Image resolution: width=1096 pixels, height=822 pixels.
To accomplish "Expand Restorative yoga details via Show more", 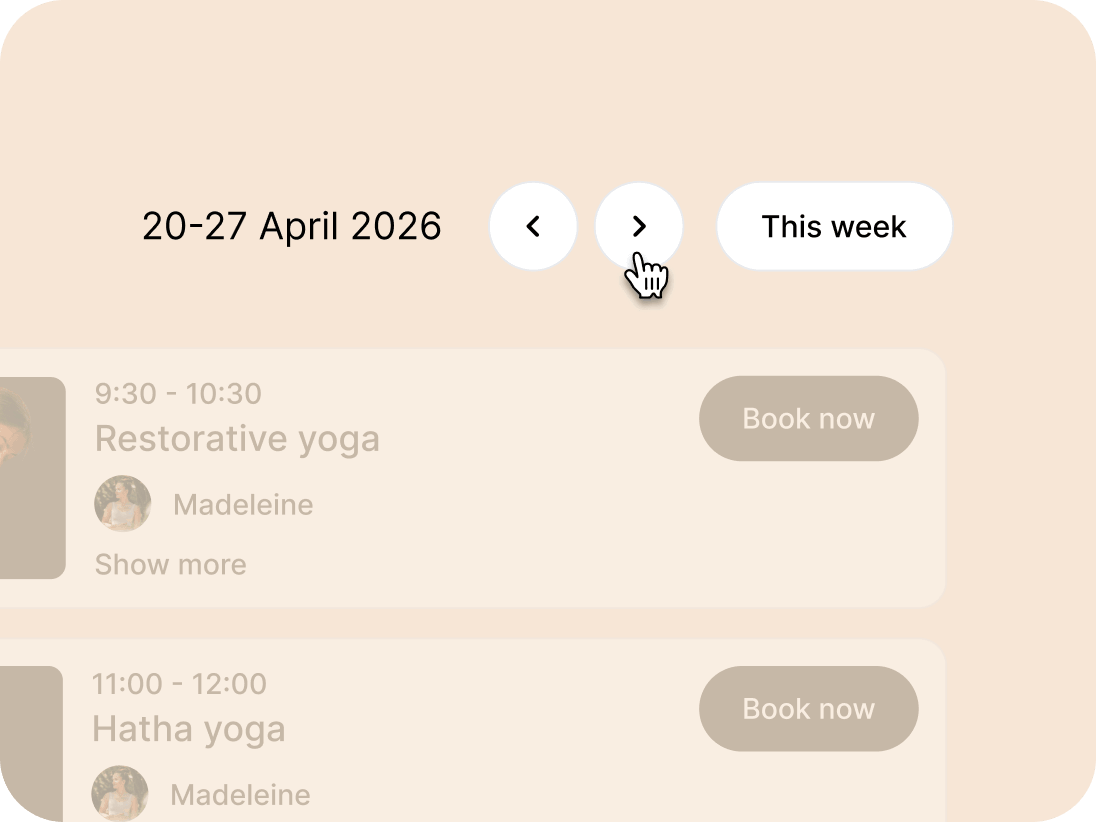I will 171,565.
